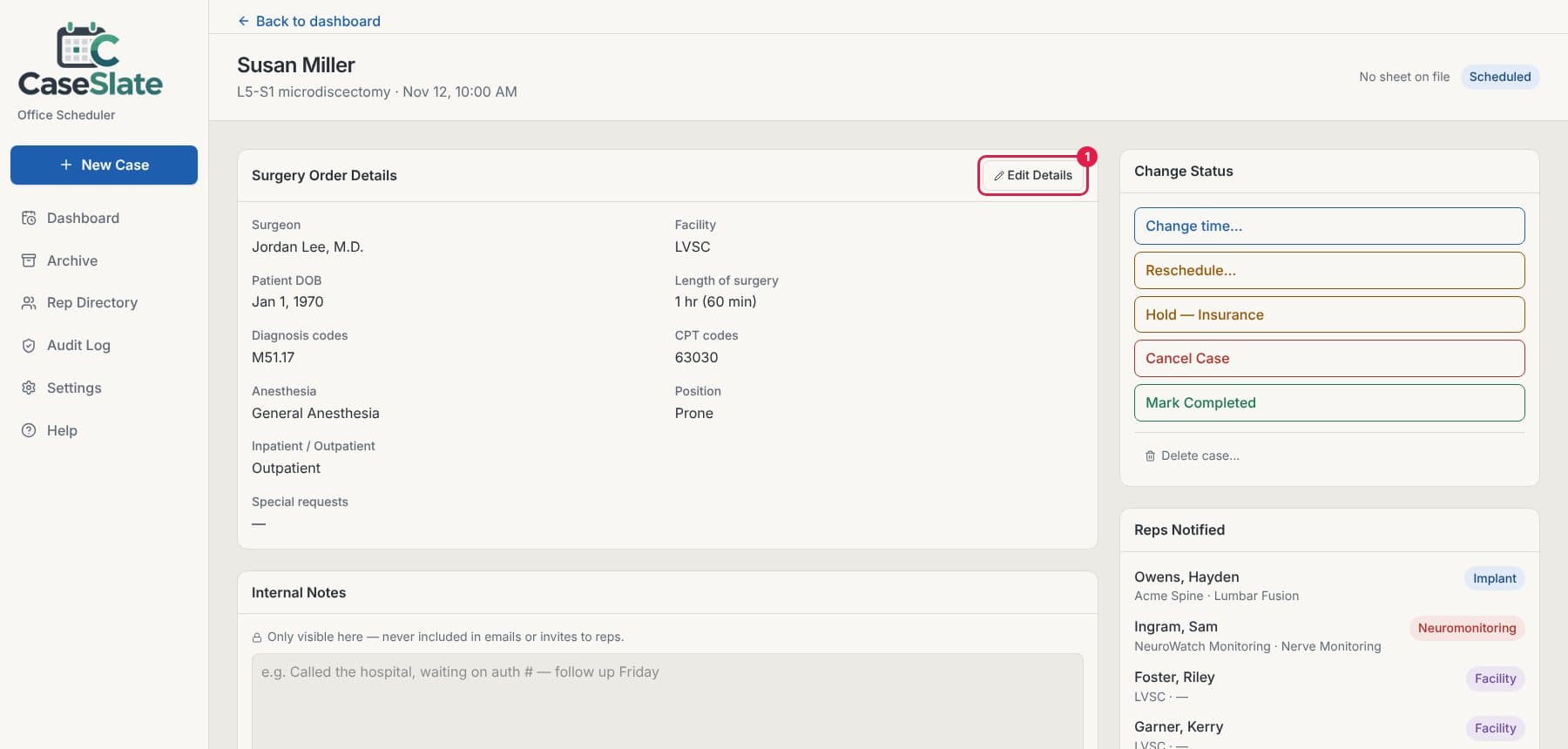This screenshot has height=749, width=1568.
Task: Click the Help question mark icon
Action: (x=29, y=430)
